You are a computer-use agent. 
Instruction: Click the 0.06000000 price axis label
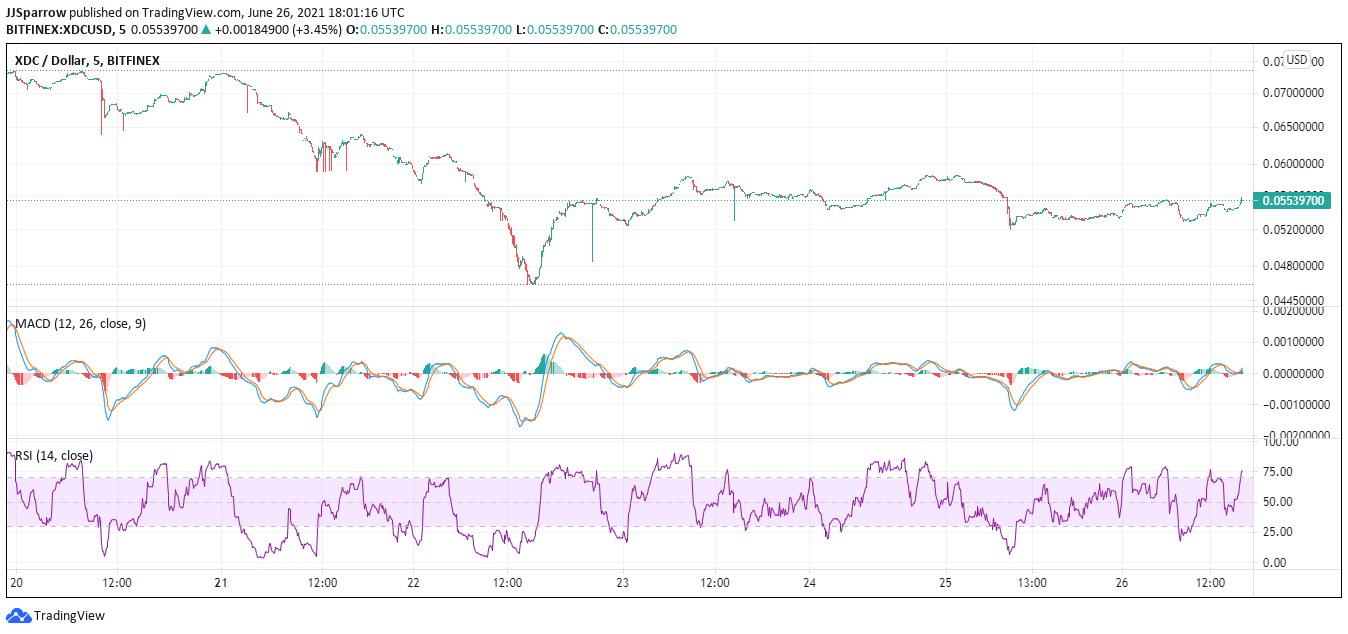(x=1292, y=163)
